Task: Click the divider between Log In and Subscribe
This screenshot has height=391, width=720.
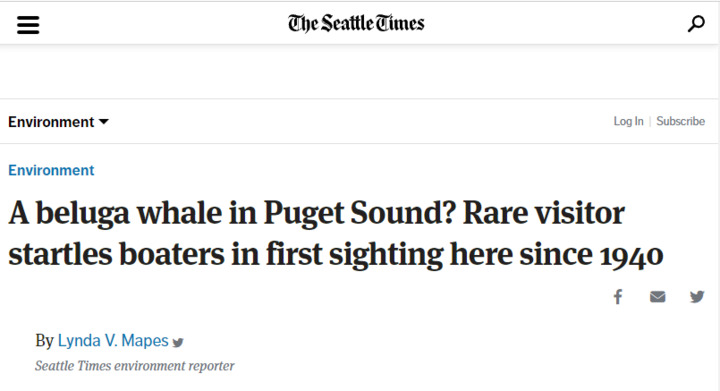Action: (650, 122)
